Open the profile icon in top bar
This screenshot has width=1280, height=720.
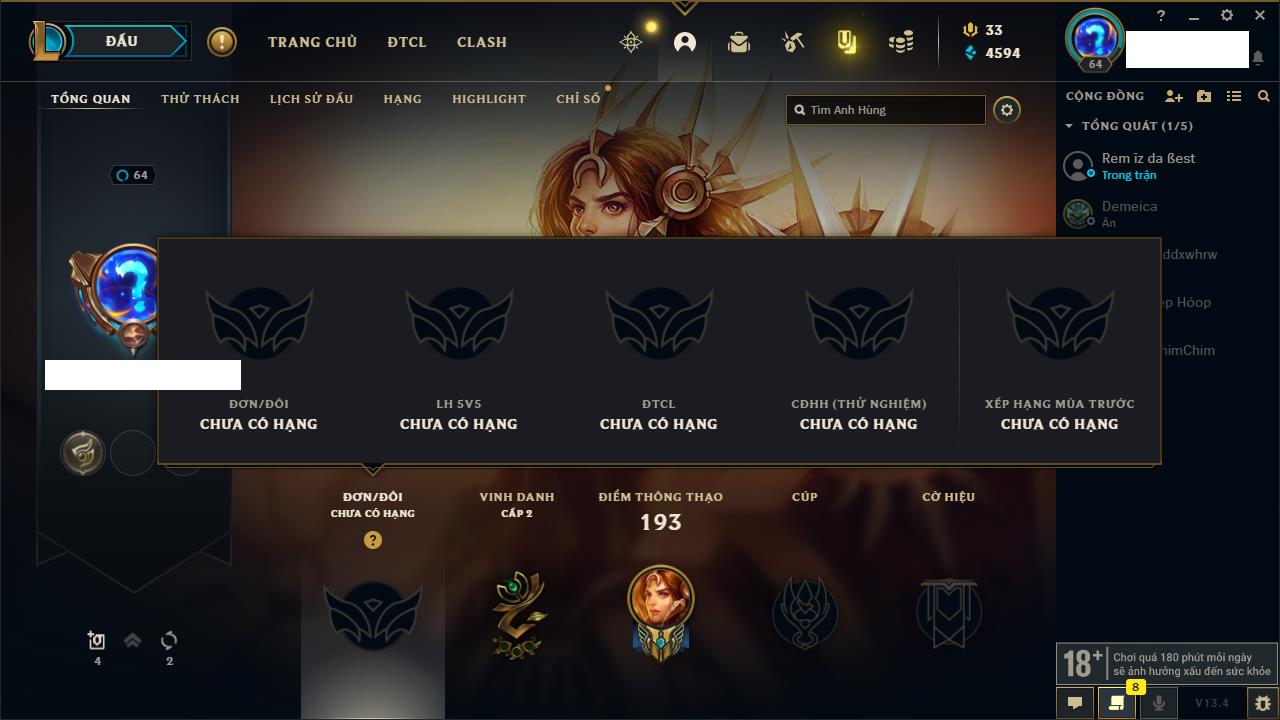[685, 42]
